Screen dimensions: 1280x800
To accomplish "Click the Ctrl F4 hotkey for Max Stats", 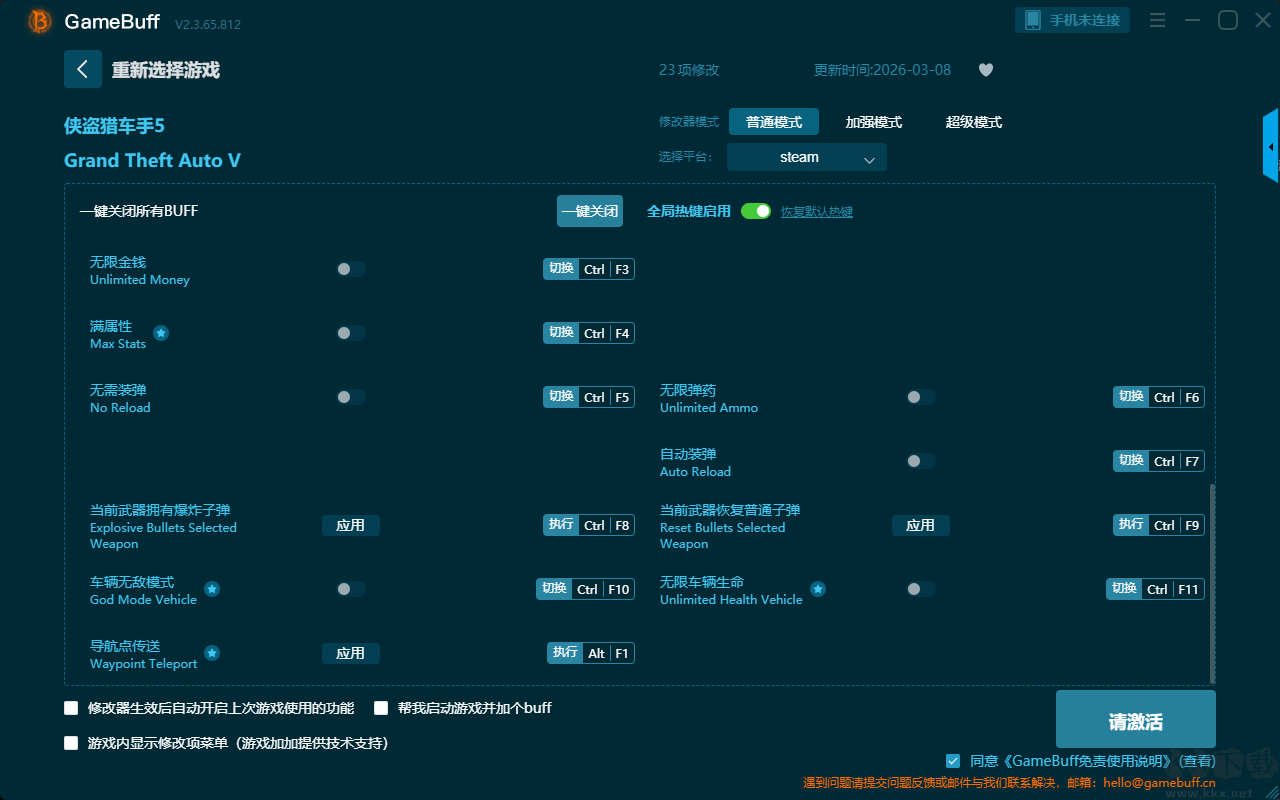I will click(589, 333).
